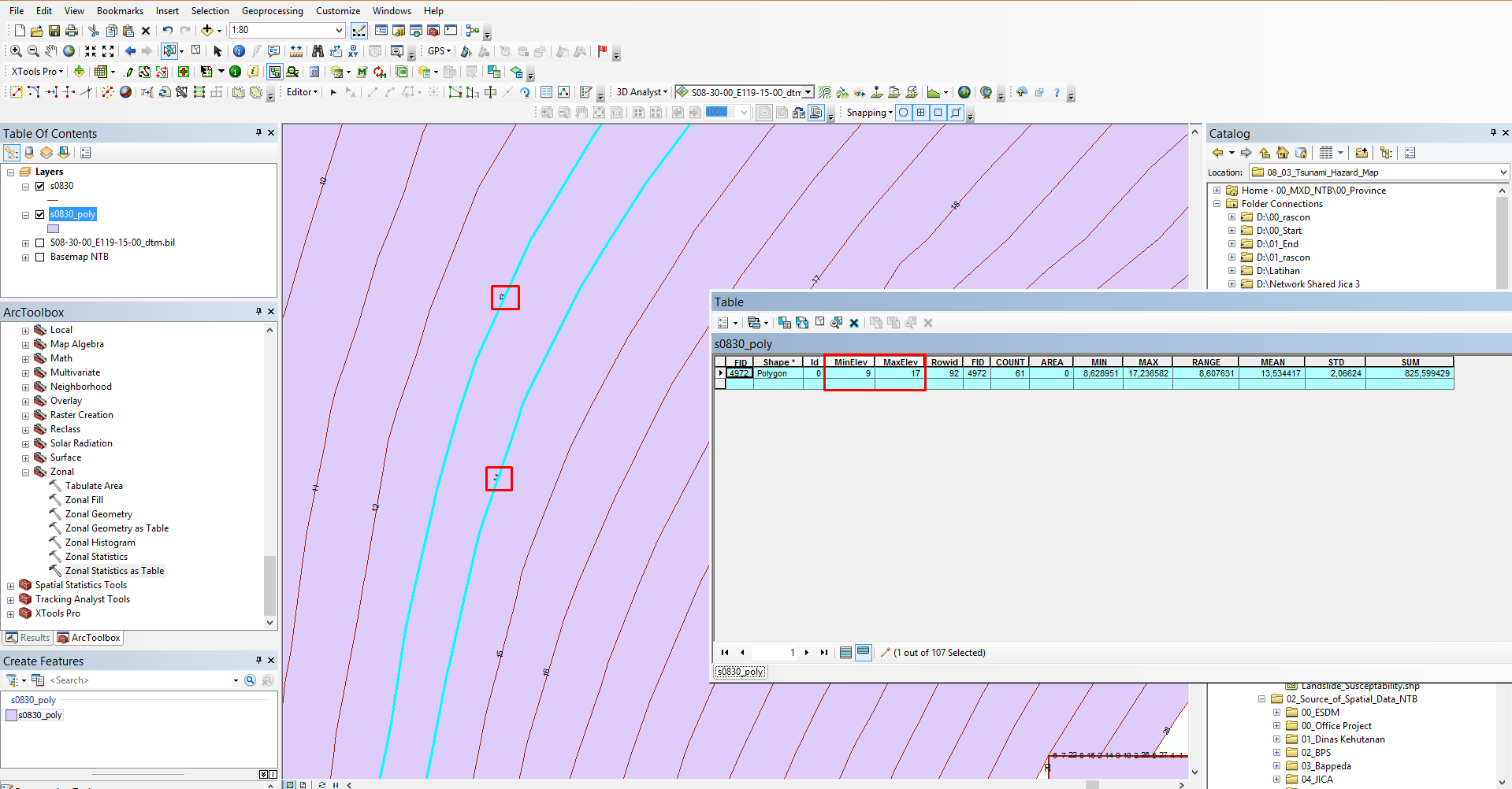This screenshot has width=1512, height=789.
Task: Open the Editor dropdown menu
Action: tap(302, 92)
